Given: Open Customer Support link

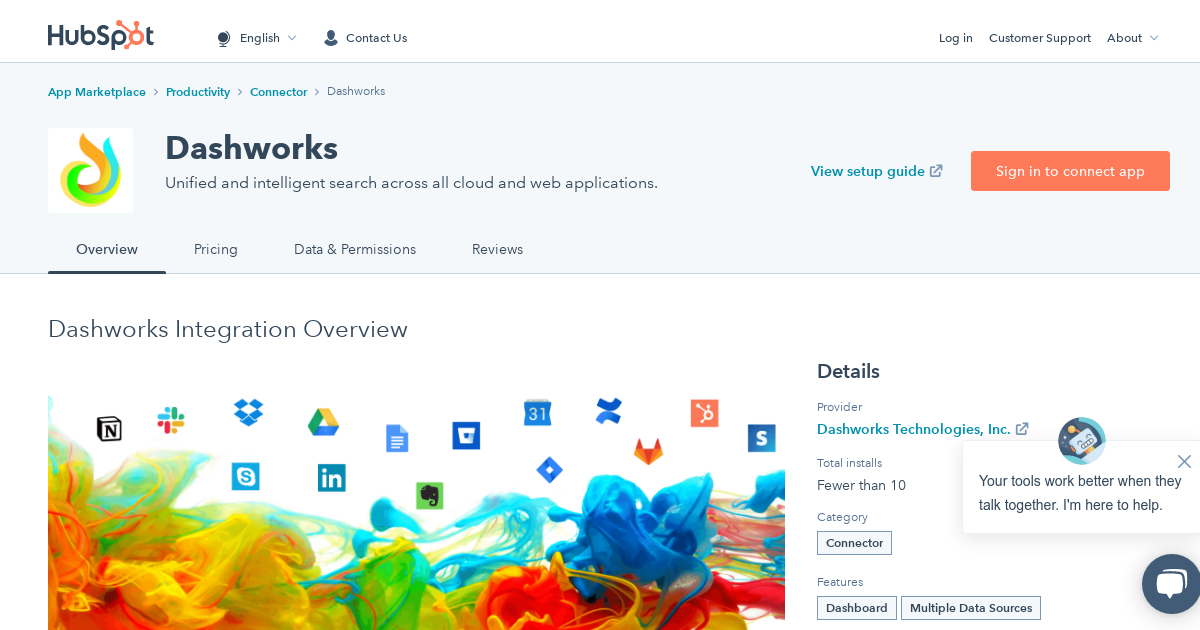Looking at the screenshot, I should click(1040, 38).
